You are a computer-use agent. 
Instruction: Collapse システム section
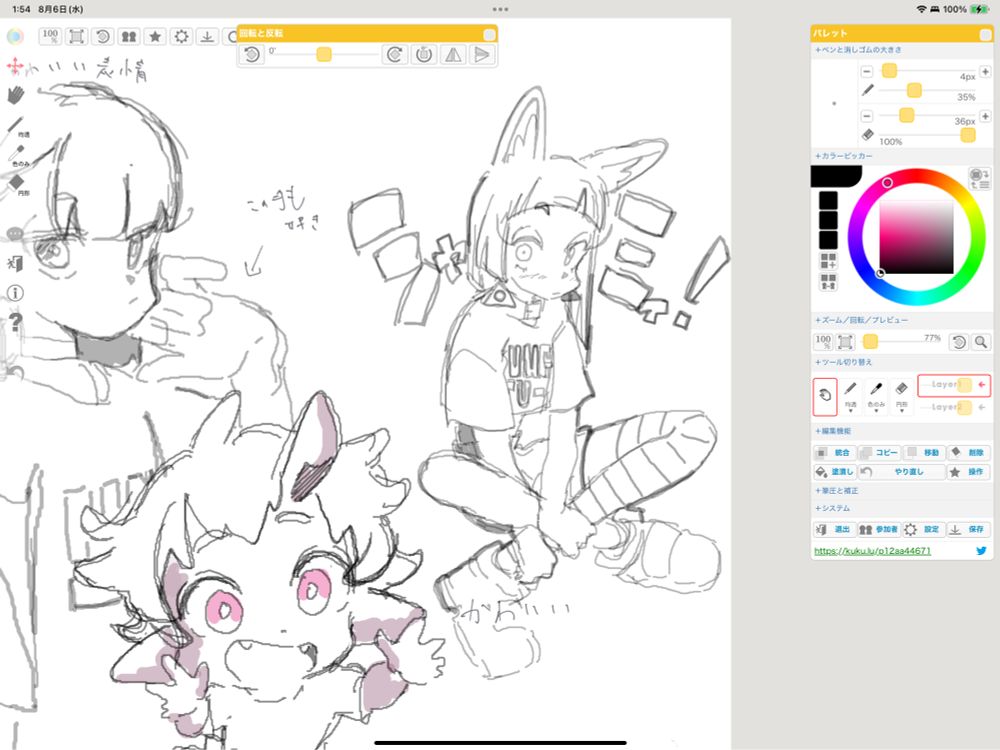coord(832,508)
